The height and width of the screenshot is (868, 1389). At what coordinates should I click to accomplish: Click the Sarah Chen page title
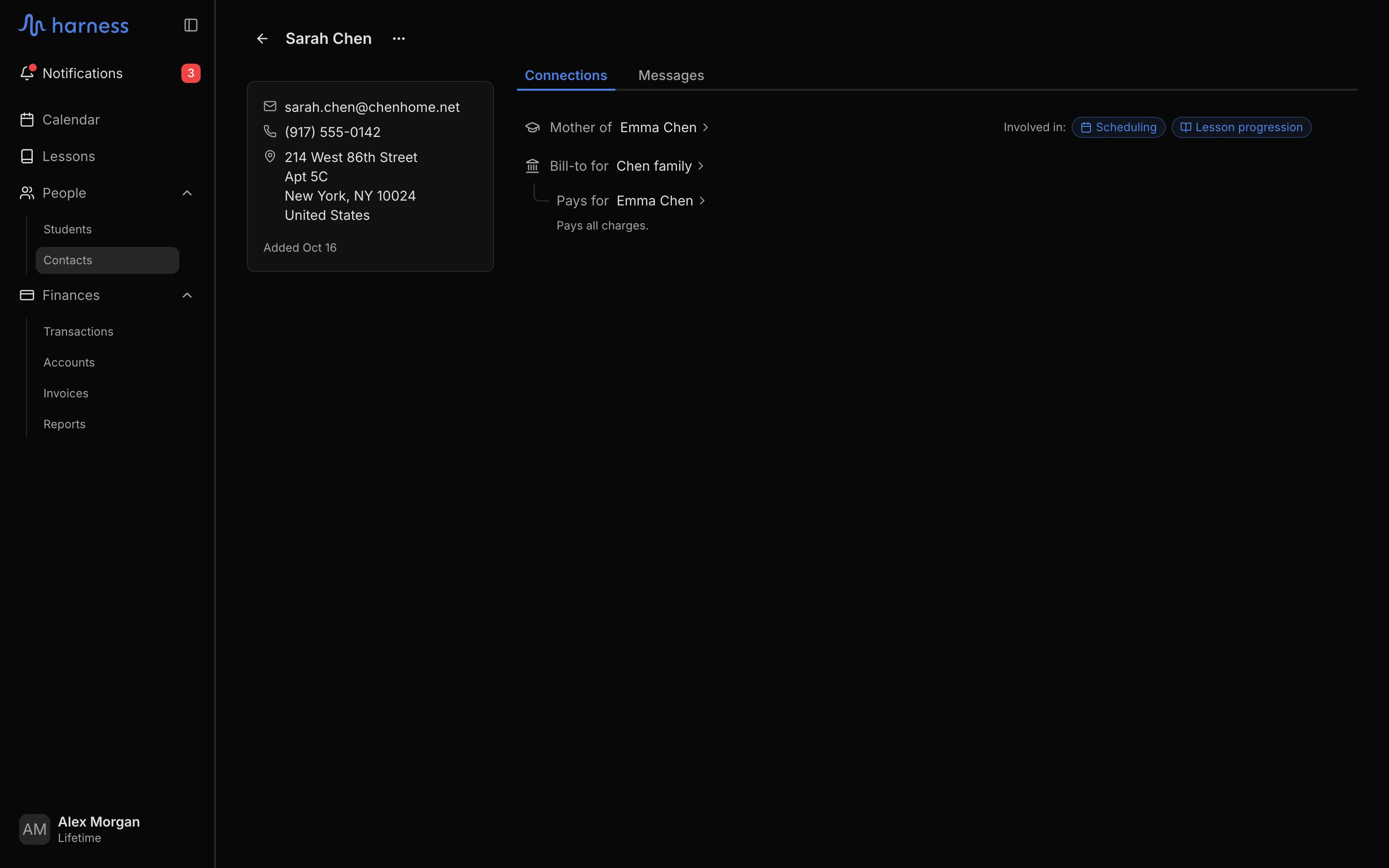tap(328, 39)
